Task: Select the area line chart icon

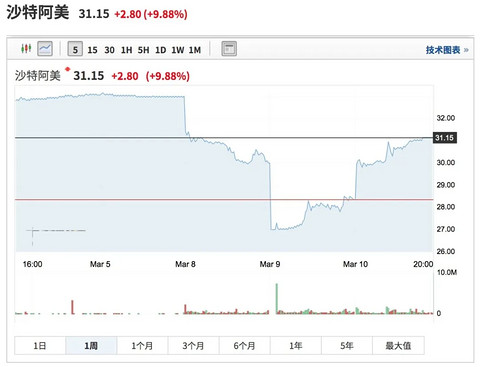Action: 45,49
